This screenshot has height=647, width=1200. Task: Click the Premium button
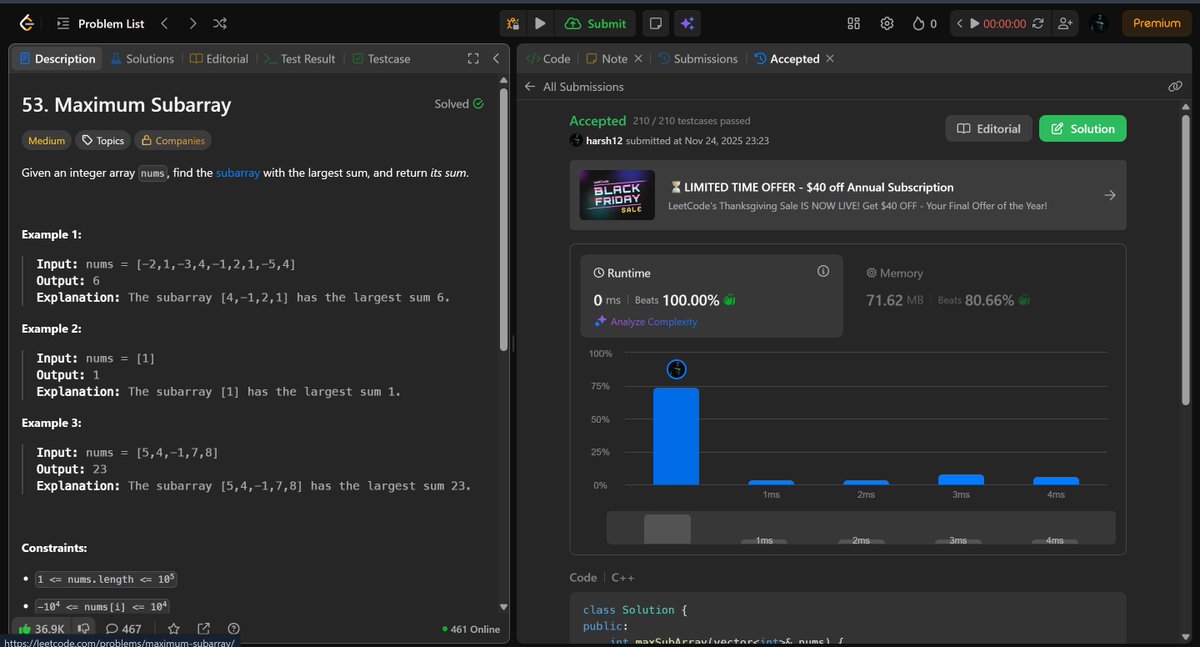1156,23
